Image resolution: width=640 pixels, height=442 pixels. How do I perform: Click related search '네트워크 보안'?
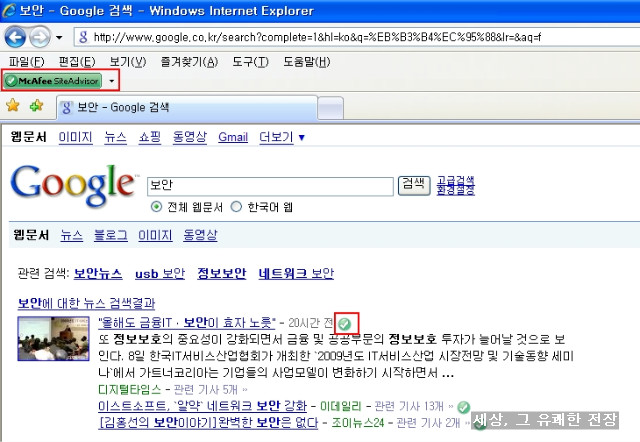(296, 273)
